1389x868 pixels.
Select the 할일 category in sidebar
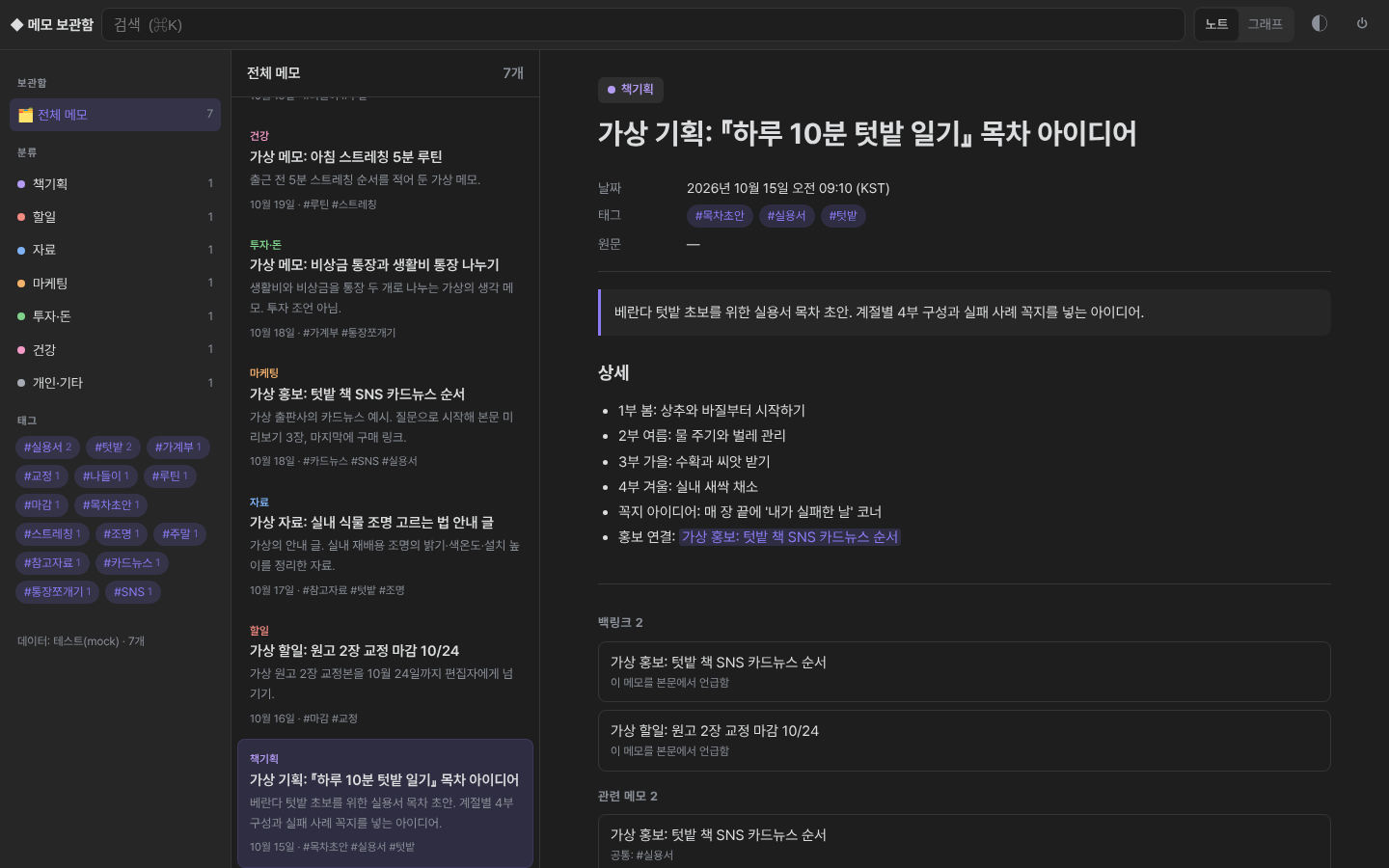tap(116, 217)
